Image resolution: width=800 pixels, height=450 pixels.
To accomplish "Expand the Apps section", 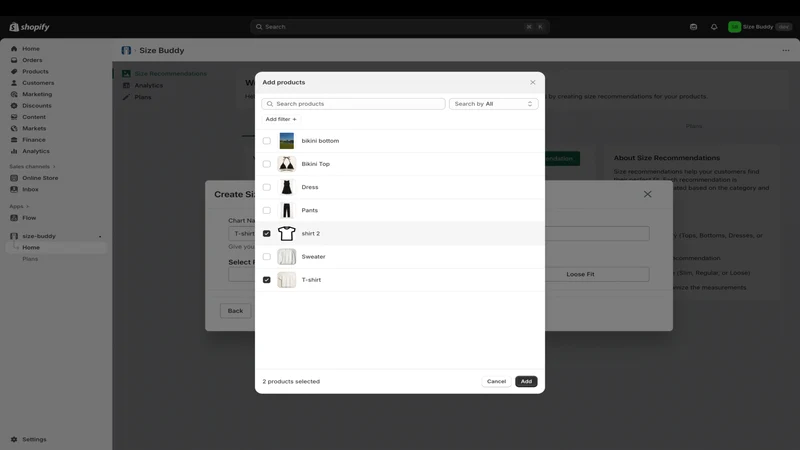I will pos(19,207).
